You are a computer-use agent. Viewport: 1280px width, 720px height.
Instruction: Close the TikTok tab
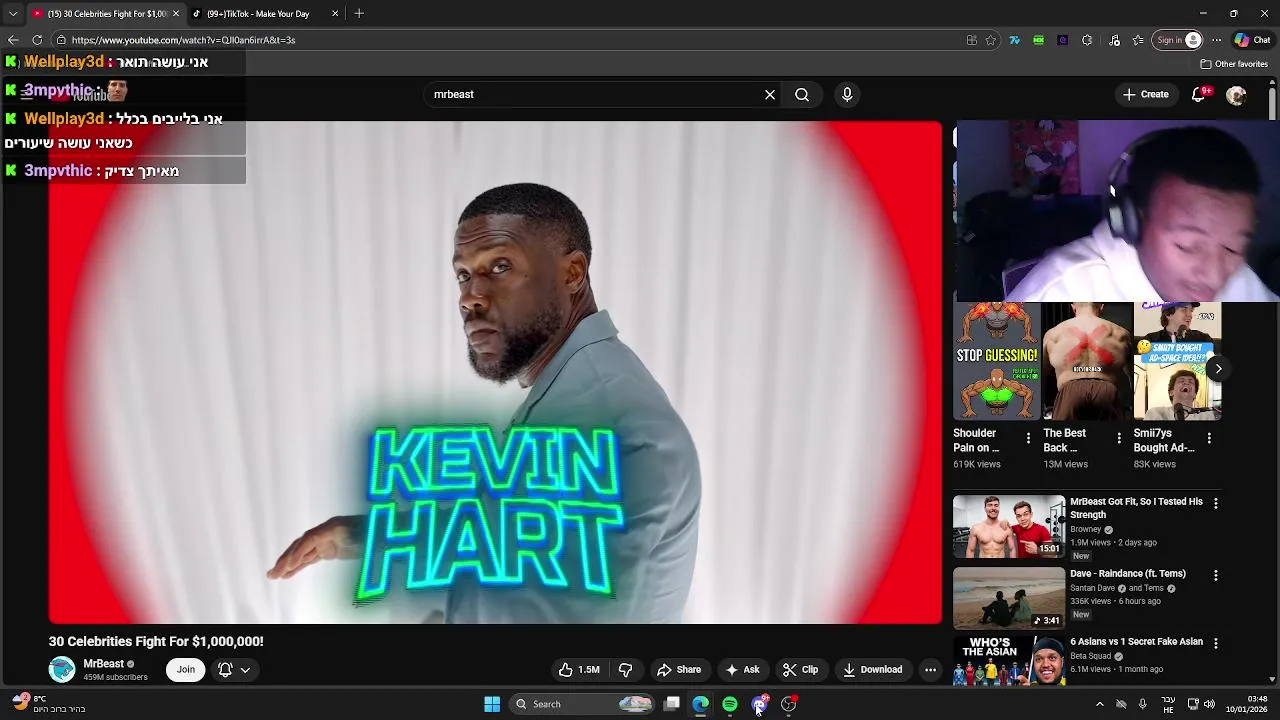click(335, 14)
